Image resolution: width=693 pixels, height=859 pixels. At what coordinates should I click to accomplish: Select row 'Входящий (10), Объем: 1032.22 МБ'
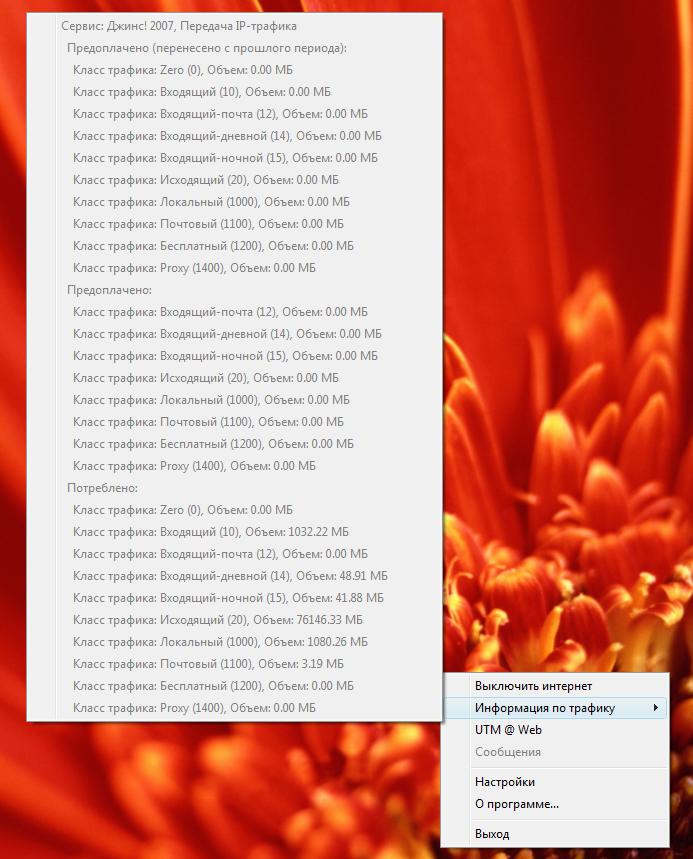coord(234,532)
